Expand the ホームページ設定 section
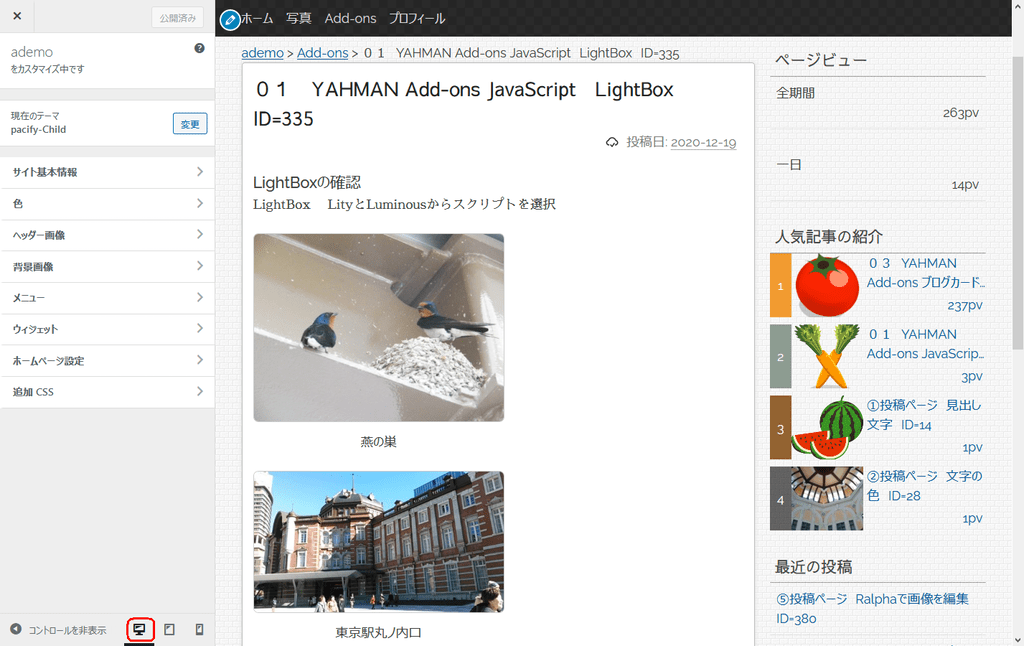The image size is (1024, 646). 108,361
